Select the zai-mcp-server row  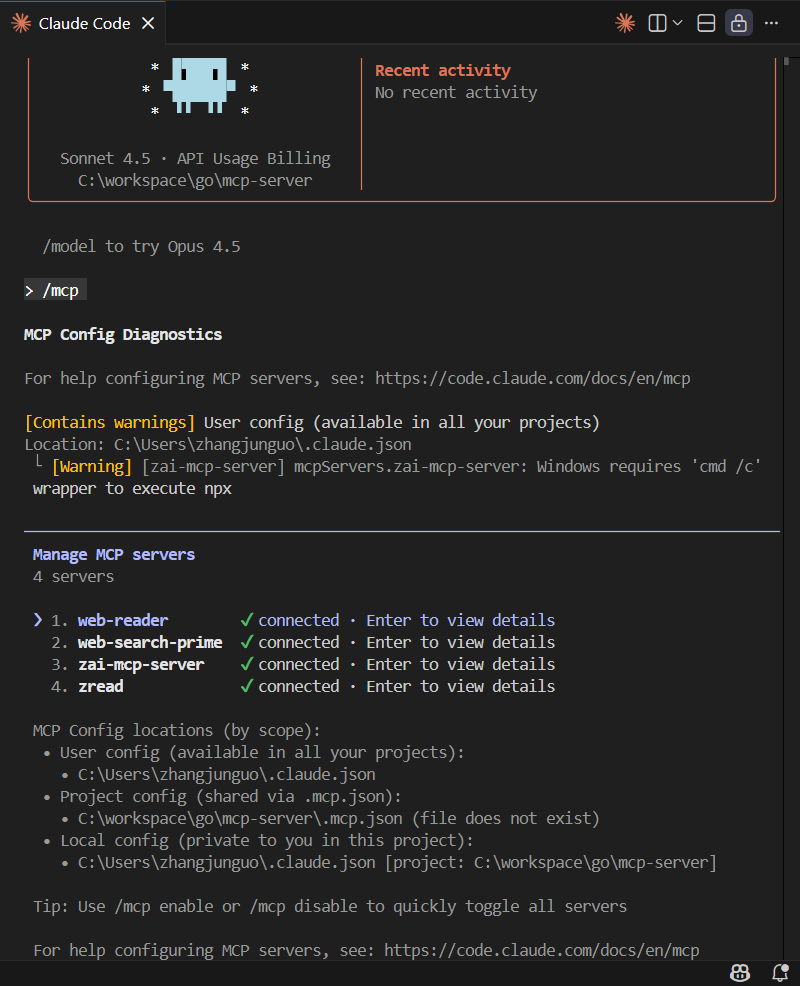point(303,664)
